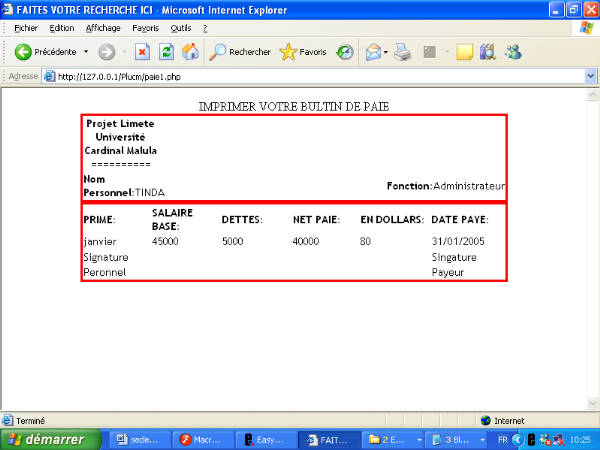600x450 pixels.
Task: Switch to the Easy... taskbar item
Action: tap(266, 440)
